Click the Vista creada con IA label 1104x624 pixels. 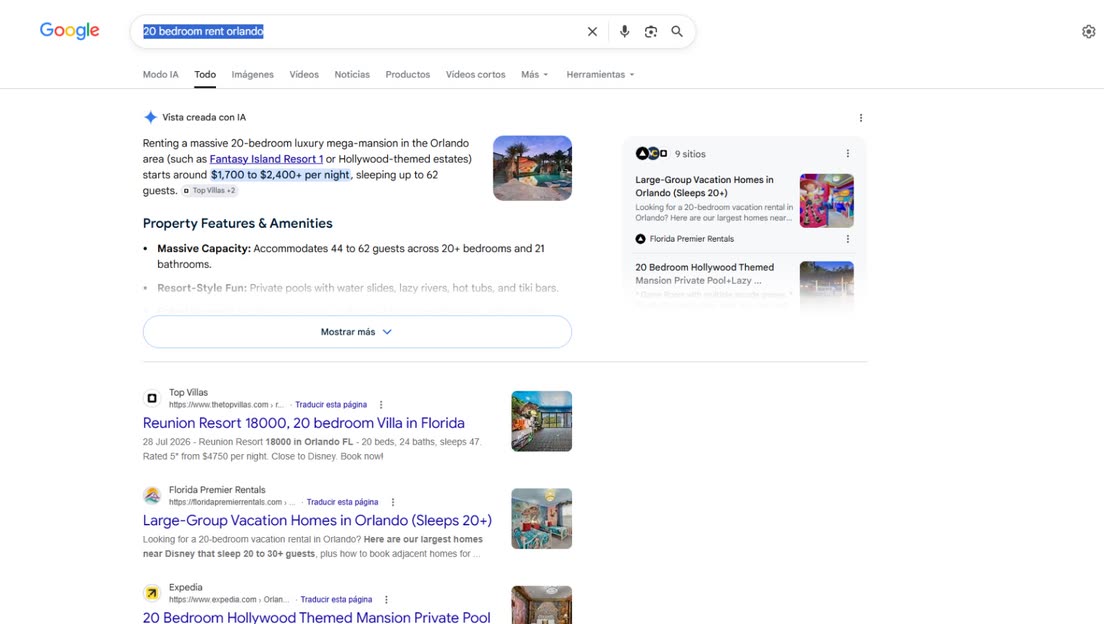(204, 118)
